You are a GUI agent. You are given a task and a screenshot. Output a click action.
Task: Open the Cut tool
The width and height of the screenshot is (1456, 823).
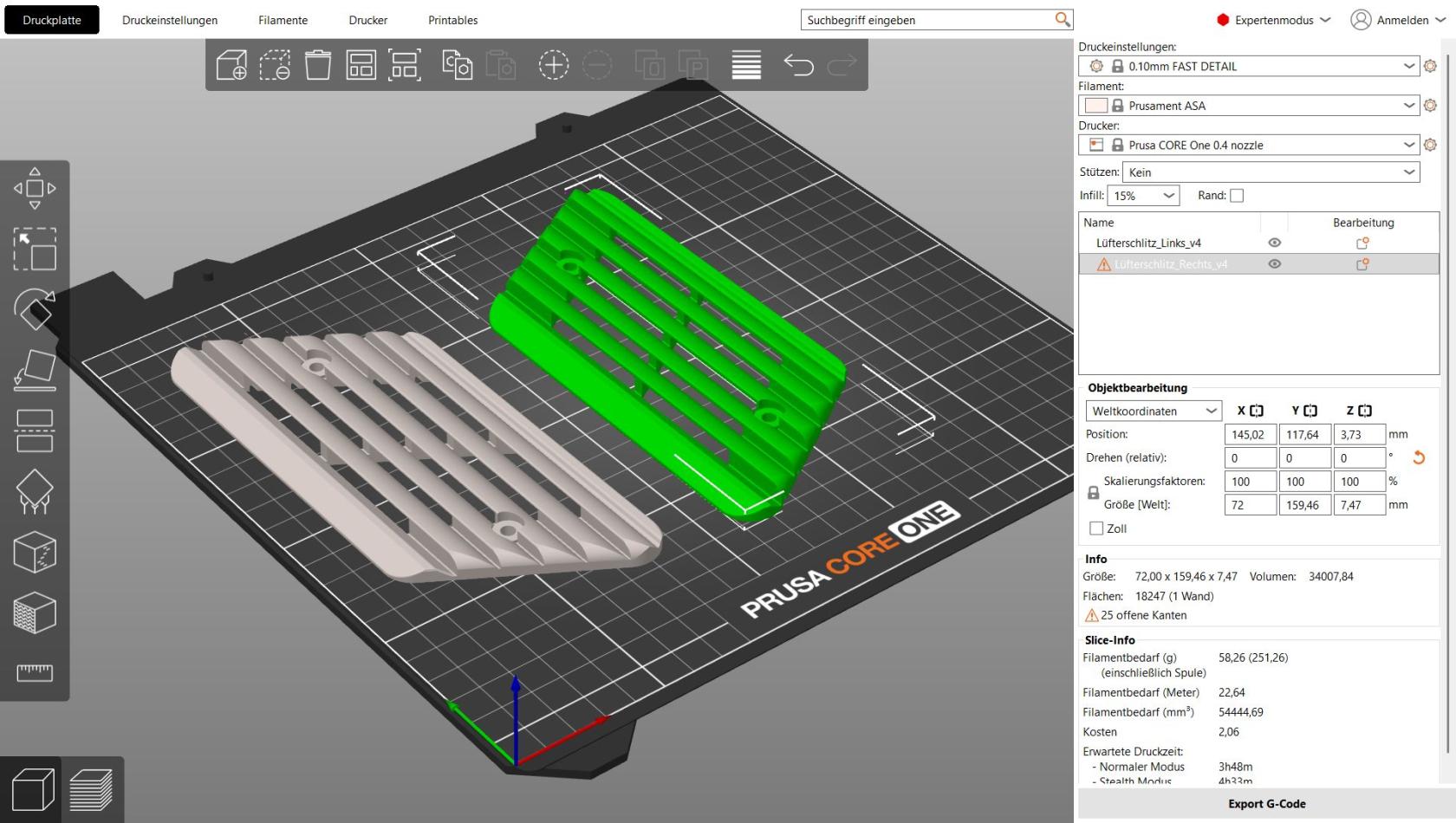pos(35,431)
